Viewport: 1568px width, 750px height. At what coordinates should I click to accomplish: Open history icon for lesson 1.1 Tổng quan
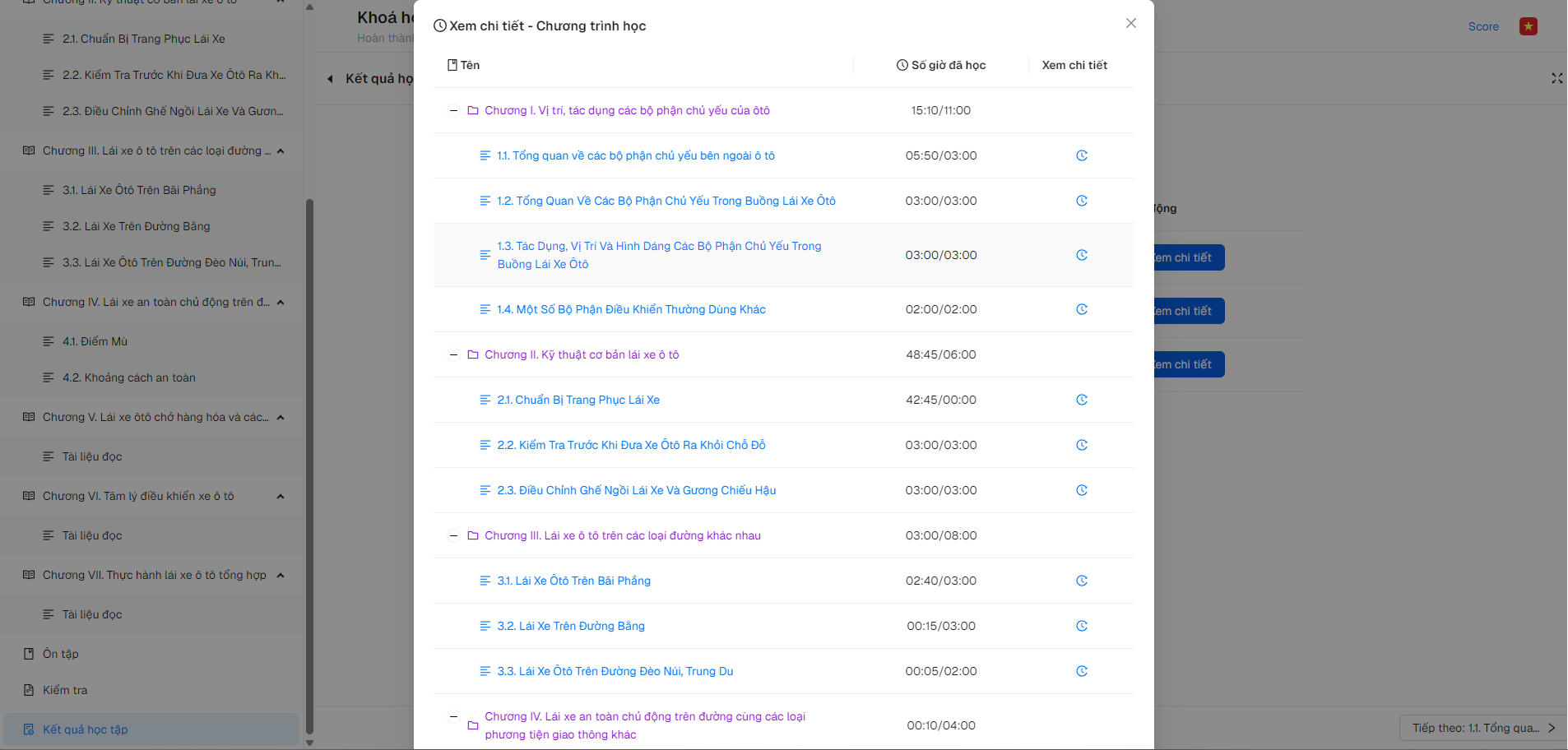tap(1081, 155)
